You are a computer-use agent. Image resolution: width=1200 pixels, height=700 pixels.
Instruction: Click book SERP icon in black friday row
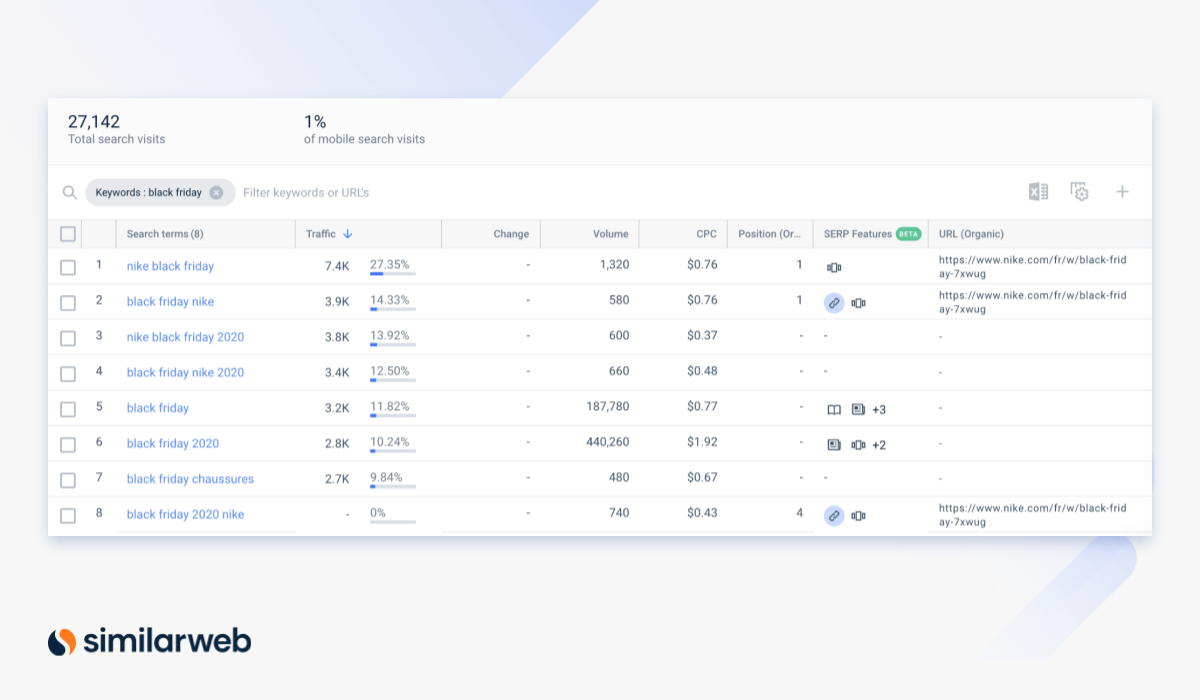pos(834,409)
